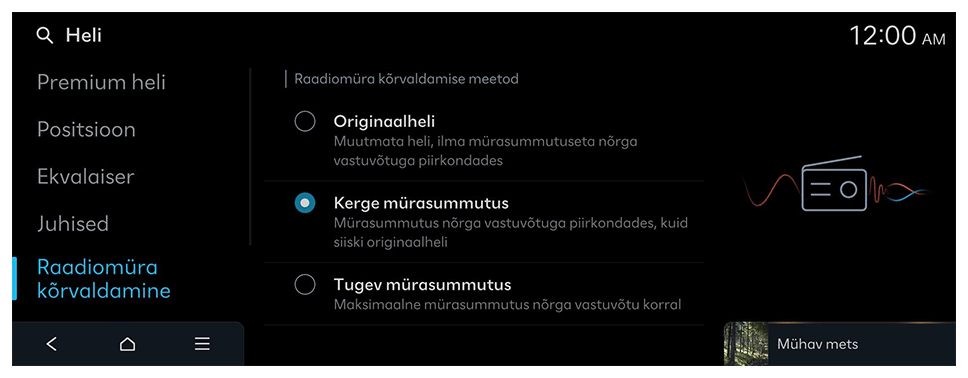Click the Heli search field text

(x=83, y=36)
